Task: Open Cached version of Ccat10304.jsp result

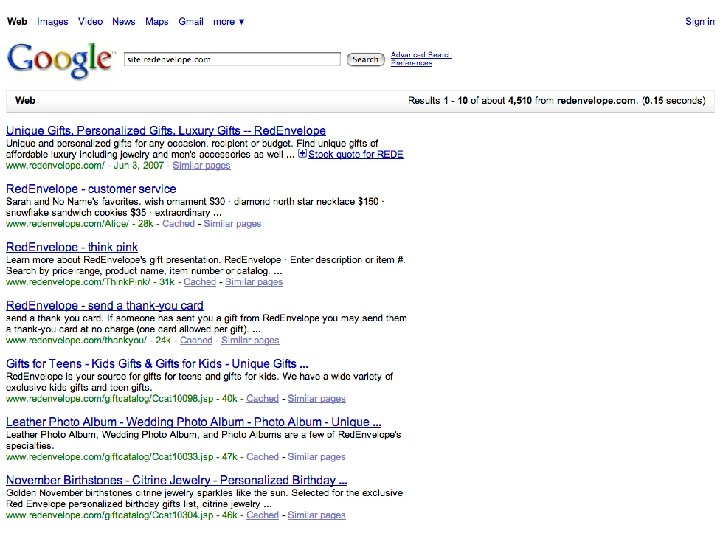Action: pos(263,515)
